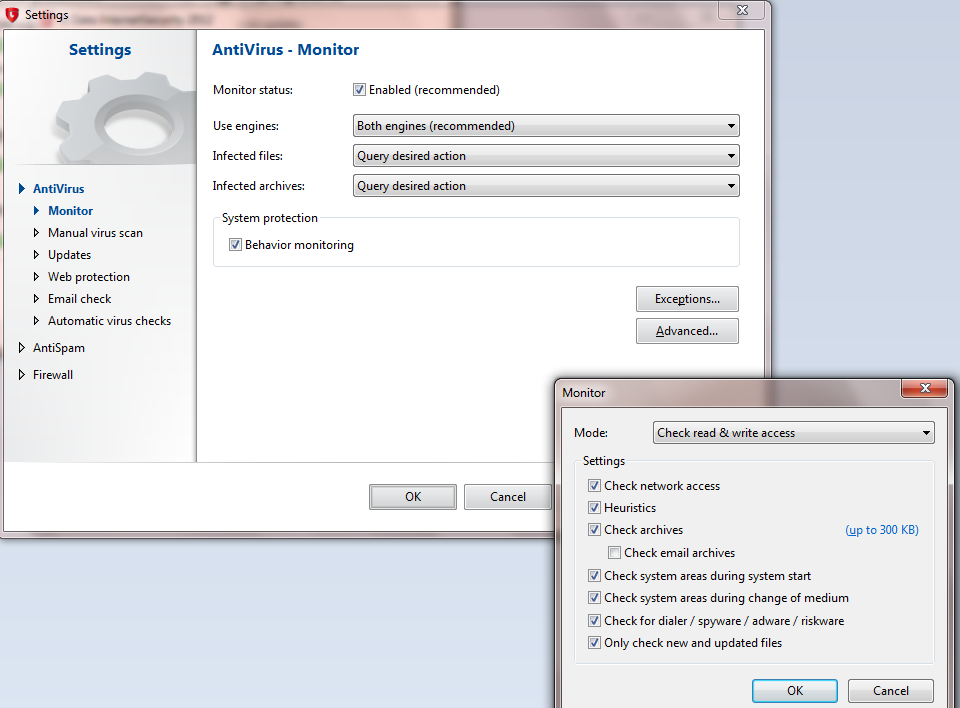Open the (up to 300 KB) link
This screenshot has width=960, height=708.
coord(882,530)
